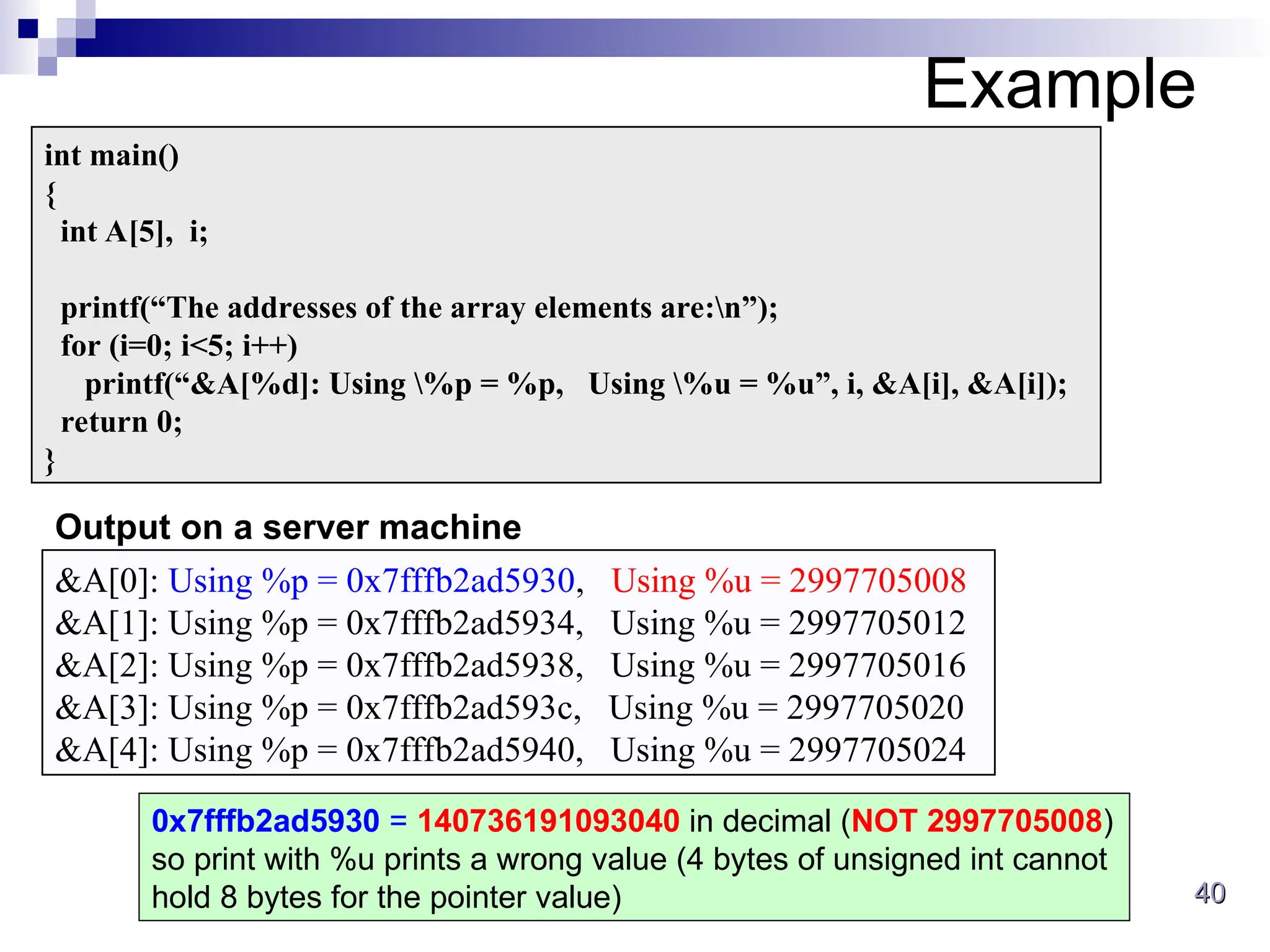Click the closing brace of main
The width and height of the screenshot is (1270, 952).
[x=50, y=462]
